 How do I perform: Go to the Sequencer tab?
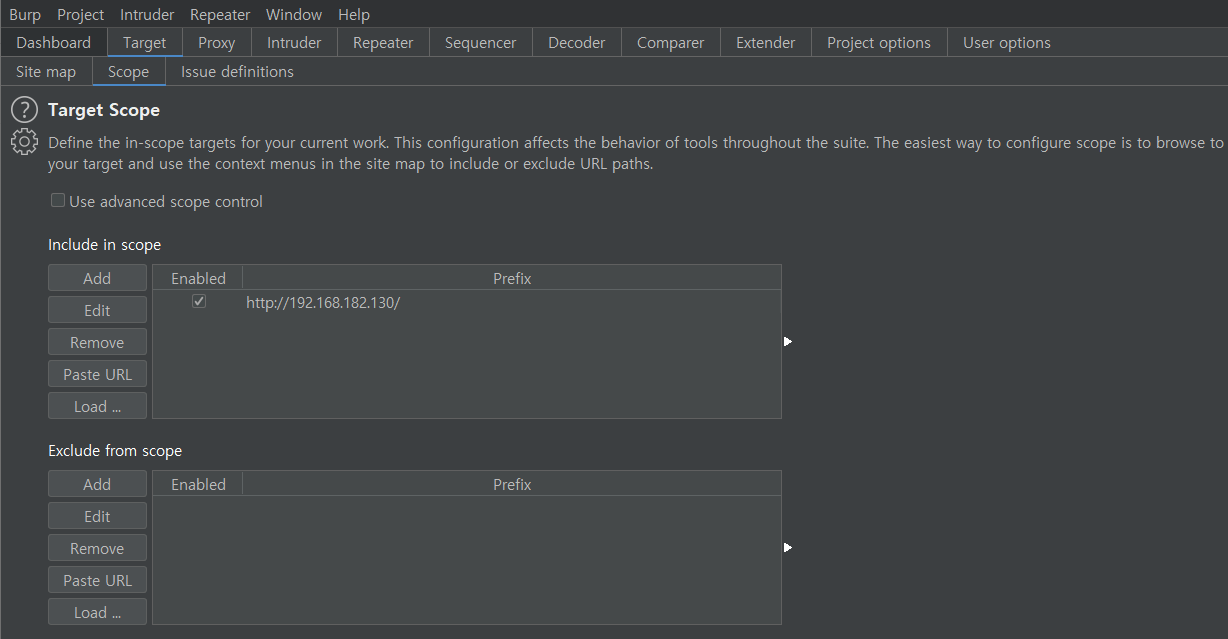pos(481,43)
